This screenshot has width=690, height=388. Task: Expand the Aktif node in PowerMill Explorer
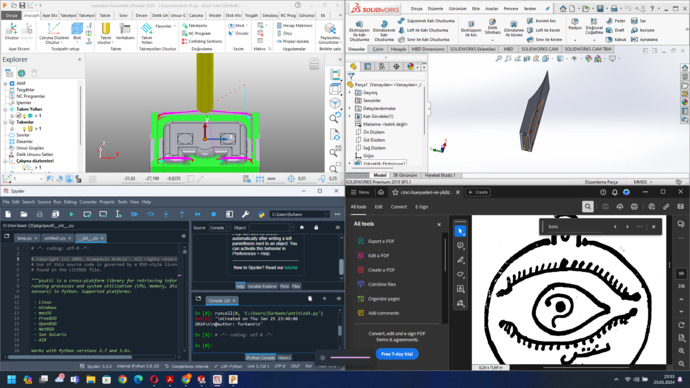[x=5, y=83]
